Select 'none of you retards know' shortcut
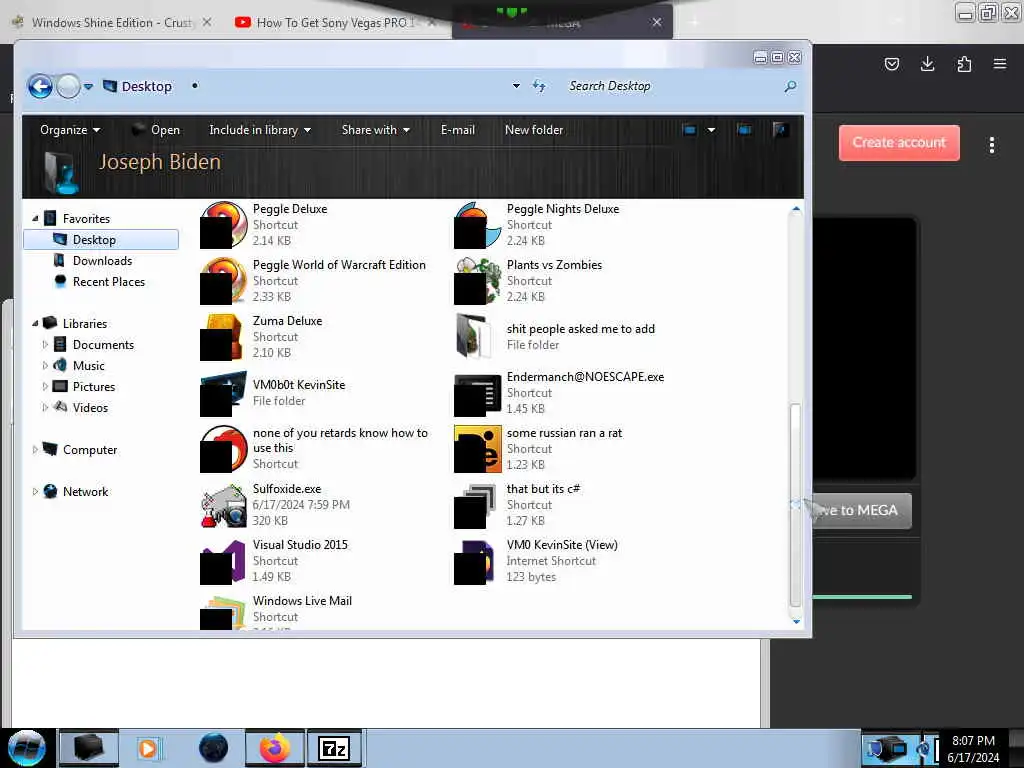This screenshot has height=768, width=1024. click(x=315, y=449)
